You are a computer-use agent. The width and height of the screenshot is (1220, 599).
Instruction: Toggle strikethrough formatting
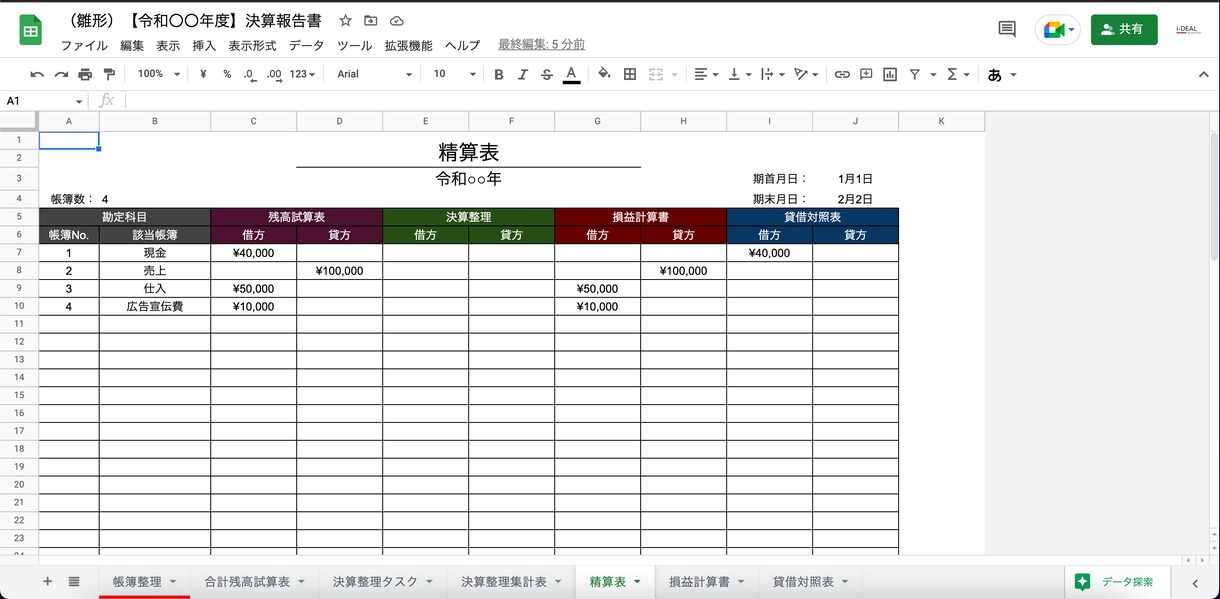coord(546,74)
